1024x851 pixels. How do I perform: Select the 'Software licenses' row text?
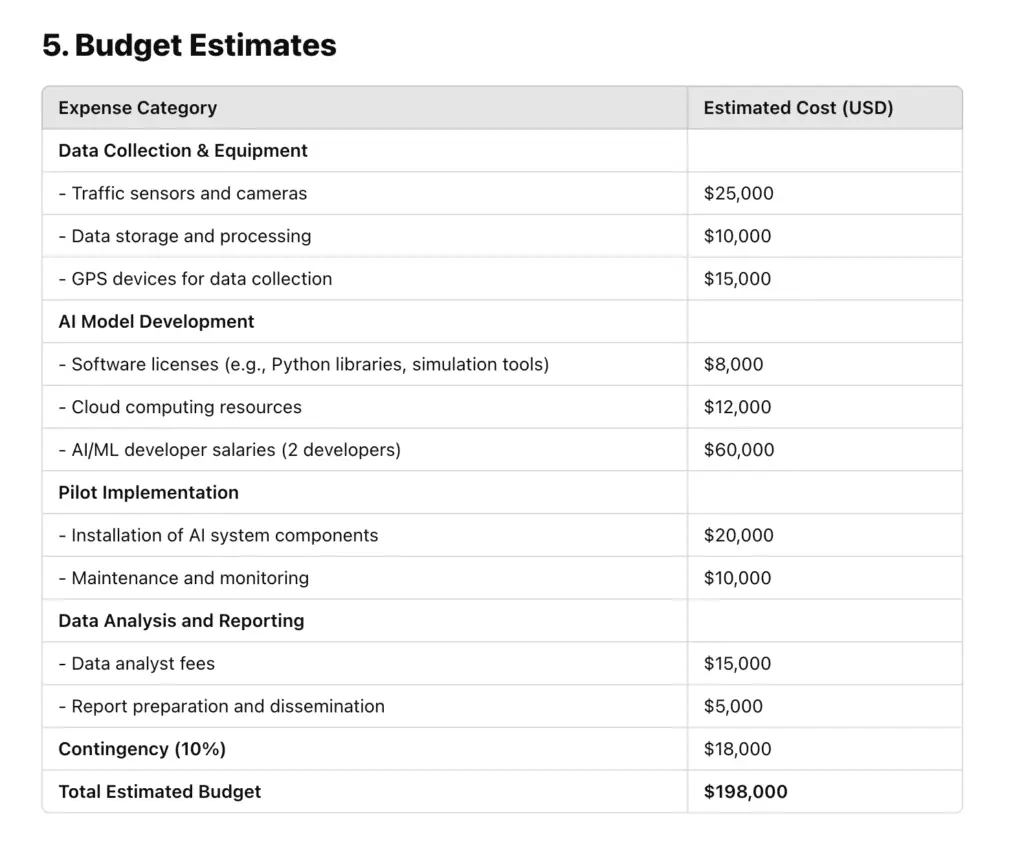304,364
